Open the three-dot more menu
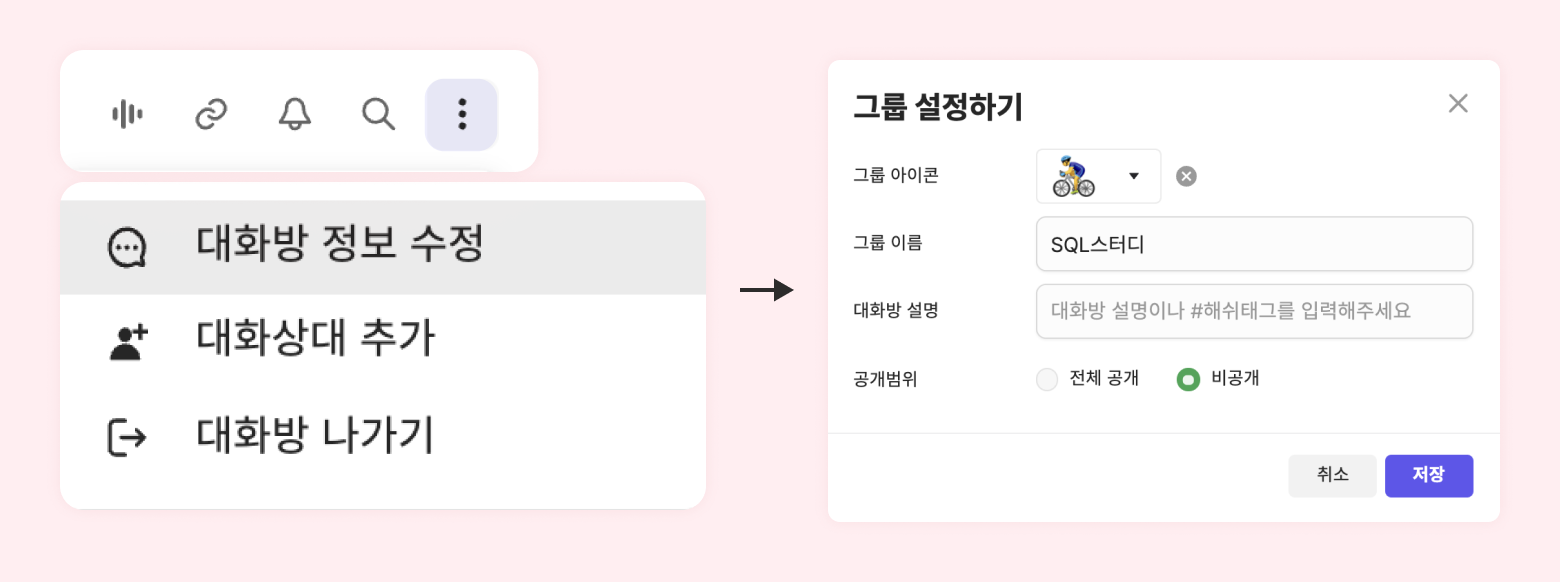The image size is (1560, 582). coord(462,115)
